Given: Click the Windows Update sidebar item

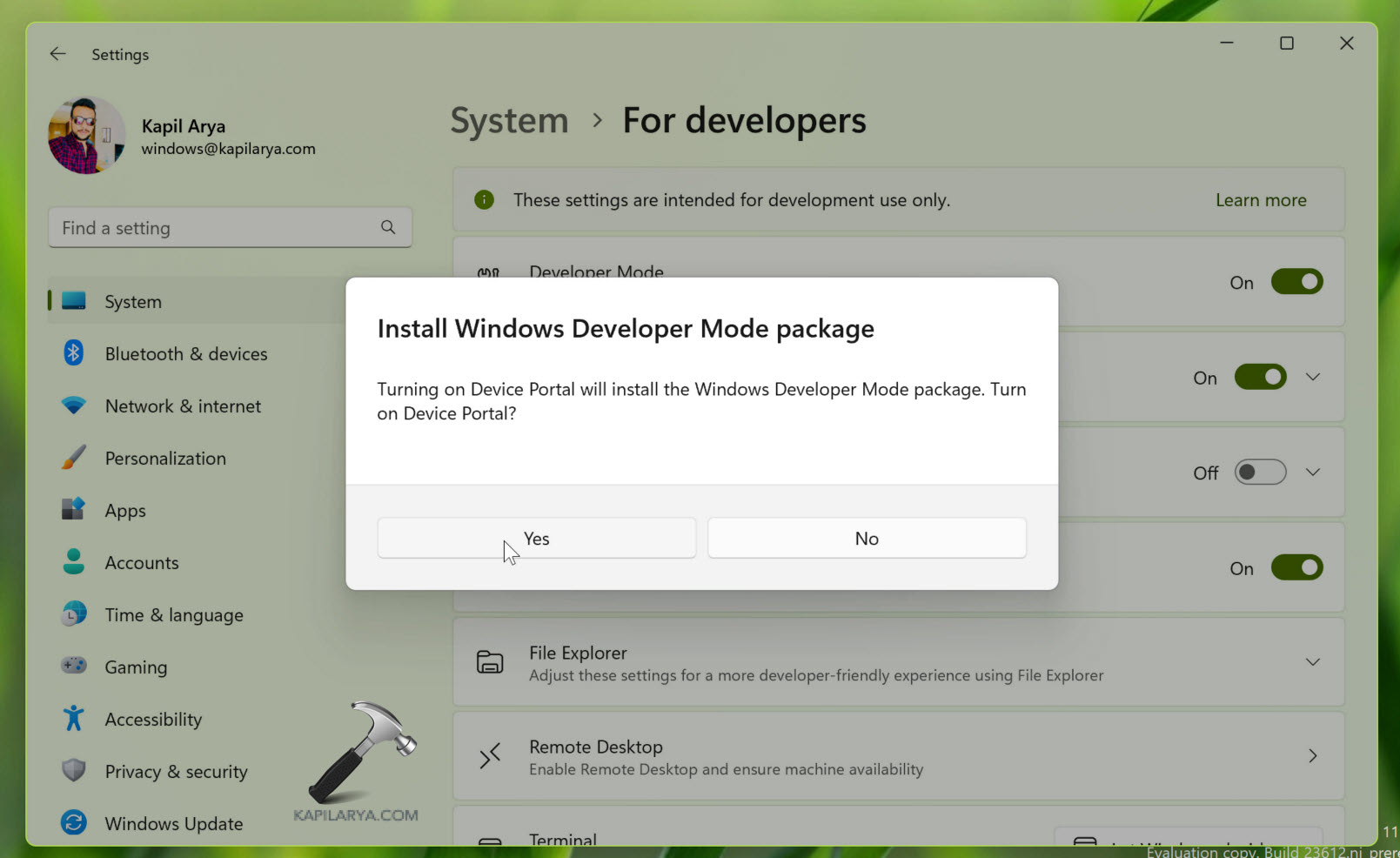Looking at the screenshot, I should coord(174,823).
